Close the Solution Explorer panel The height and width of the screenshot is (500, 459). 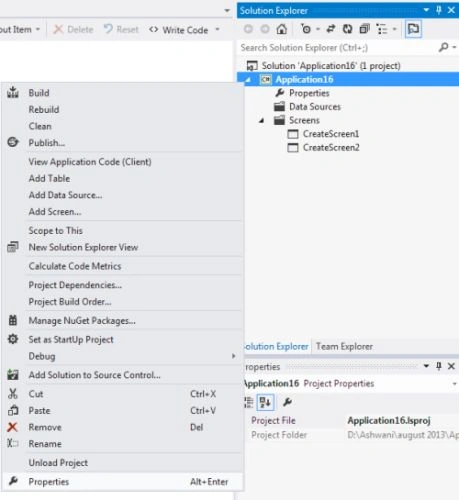pyautogui.click(x=451, y=10)
